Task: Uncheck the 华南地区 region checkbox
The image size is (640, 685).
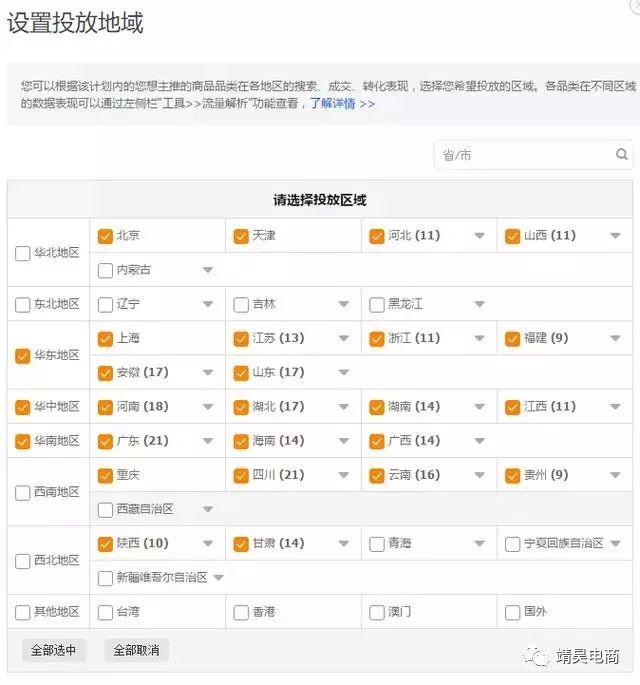Action: tap(22, 441)
